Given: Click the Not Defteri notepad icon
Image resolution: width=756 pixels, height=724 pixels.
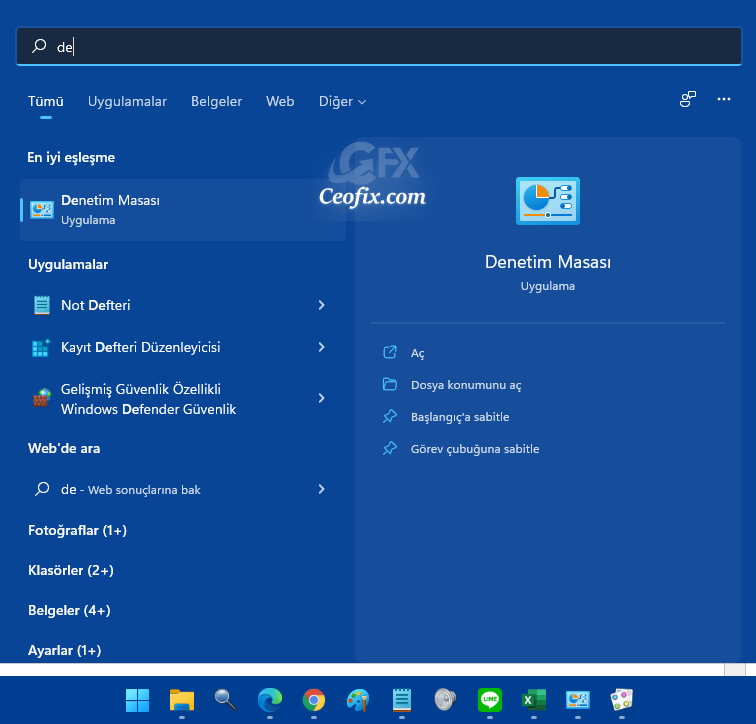Looking at the screenshot, I should coord(42,305).
